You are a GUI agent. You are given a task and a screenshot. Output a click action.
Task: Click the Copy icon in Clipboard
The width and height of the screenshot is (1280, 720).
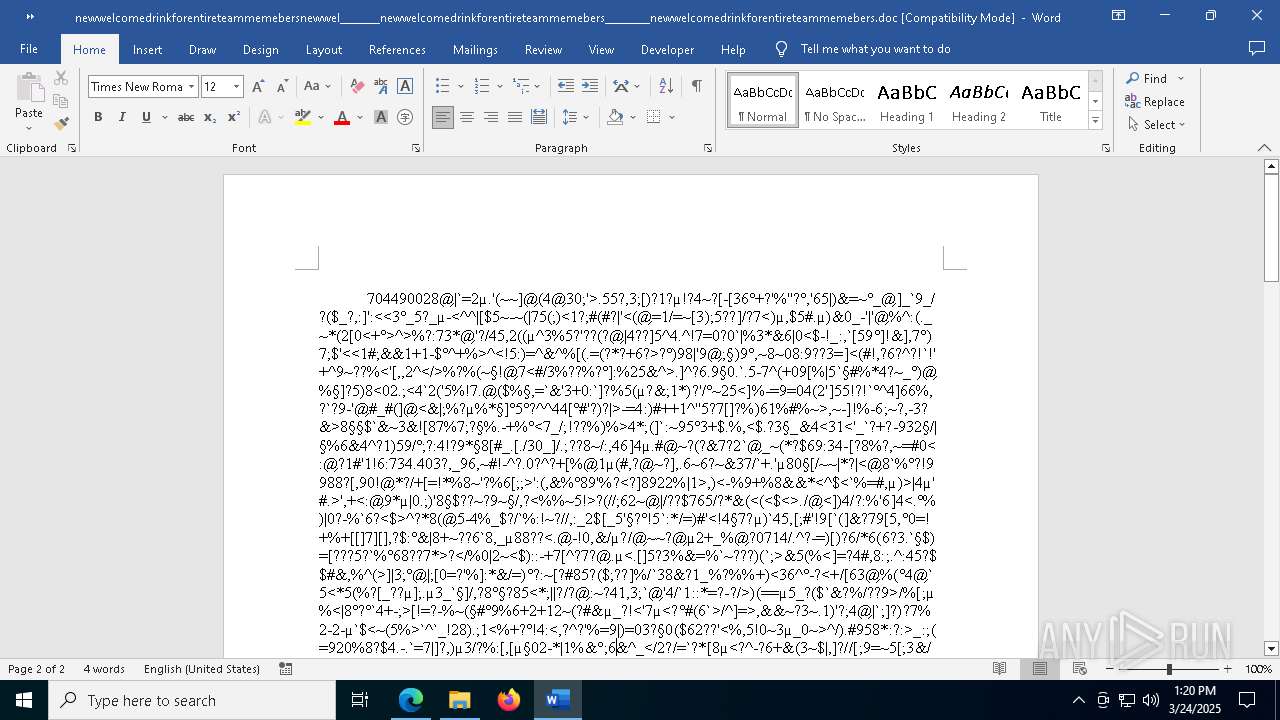[x=61, y=101]
